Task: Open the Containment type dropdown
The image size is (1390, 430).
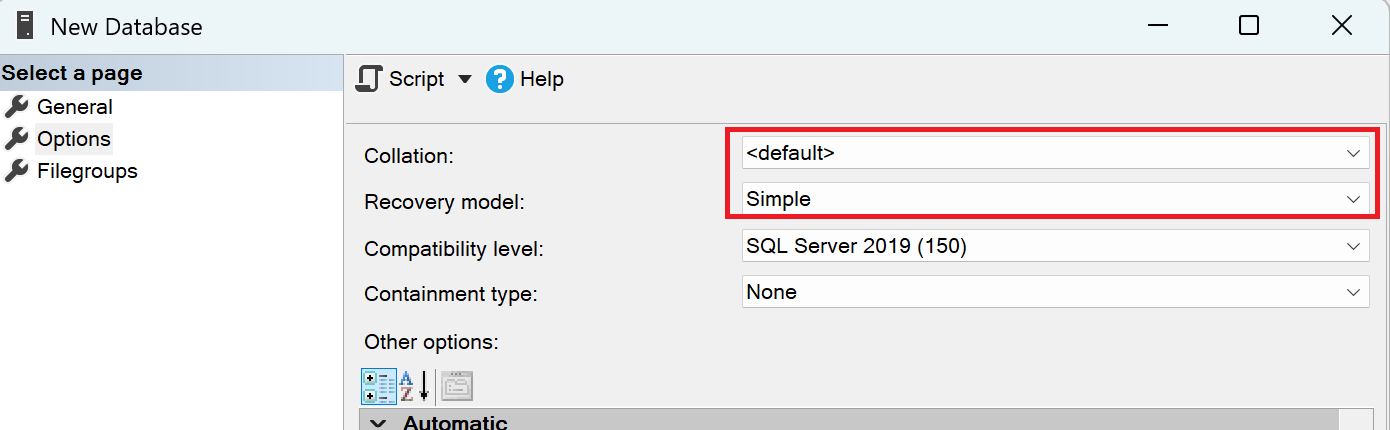Action: (x=1353, y=292)
